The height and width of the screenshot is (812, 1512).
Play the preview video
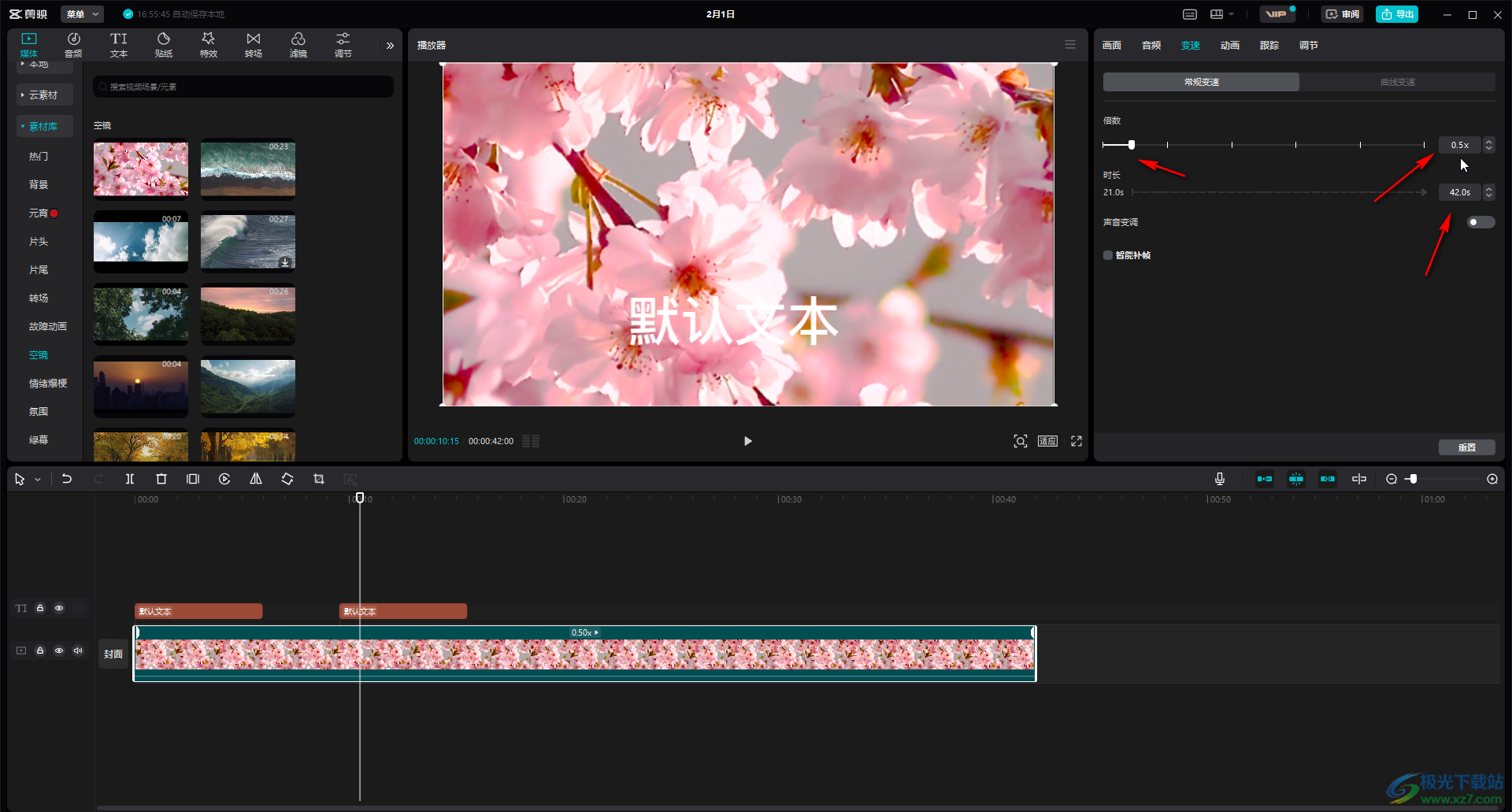pos(748,441)
